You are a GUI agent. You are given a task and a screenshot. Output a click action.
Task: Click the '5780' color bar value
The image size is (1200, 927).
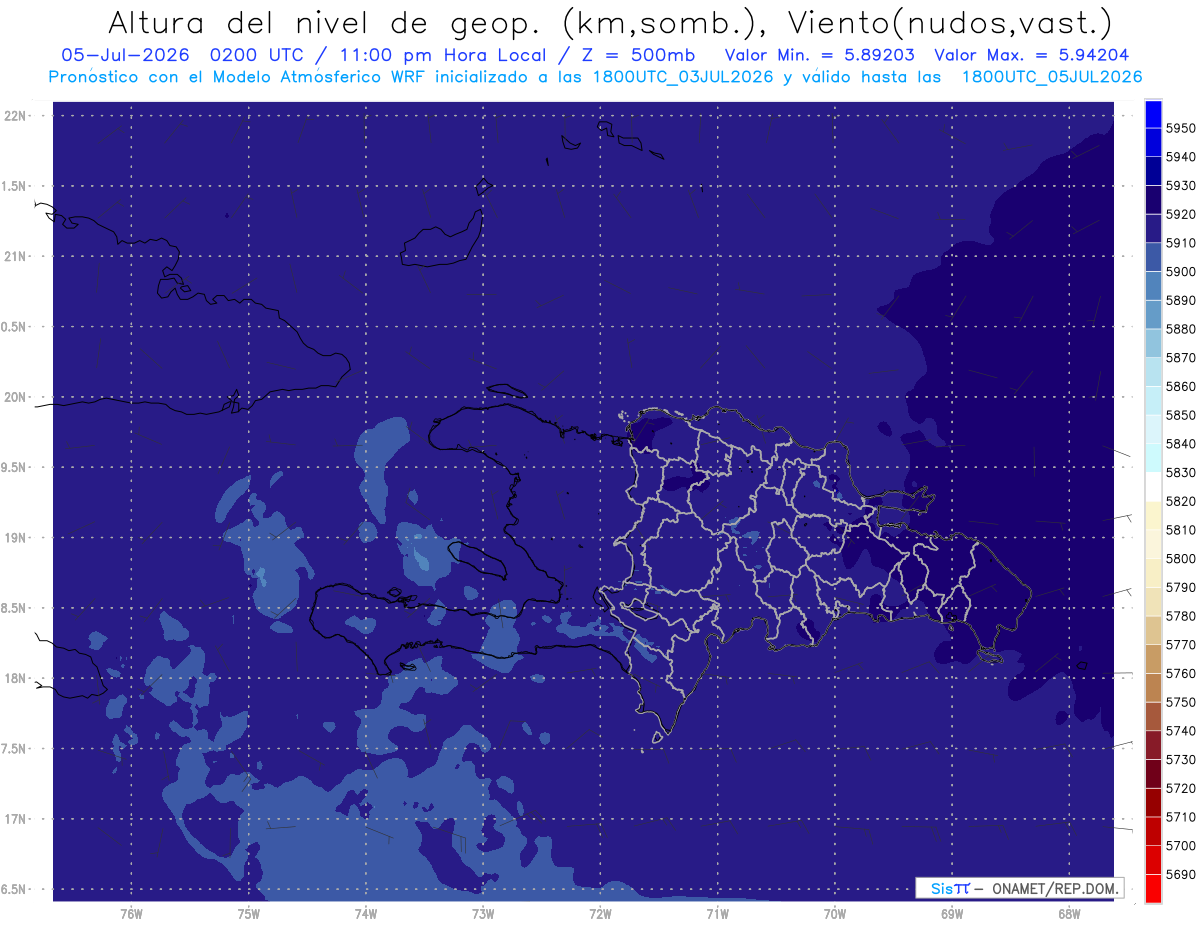[1180, 616]
